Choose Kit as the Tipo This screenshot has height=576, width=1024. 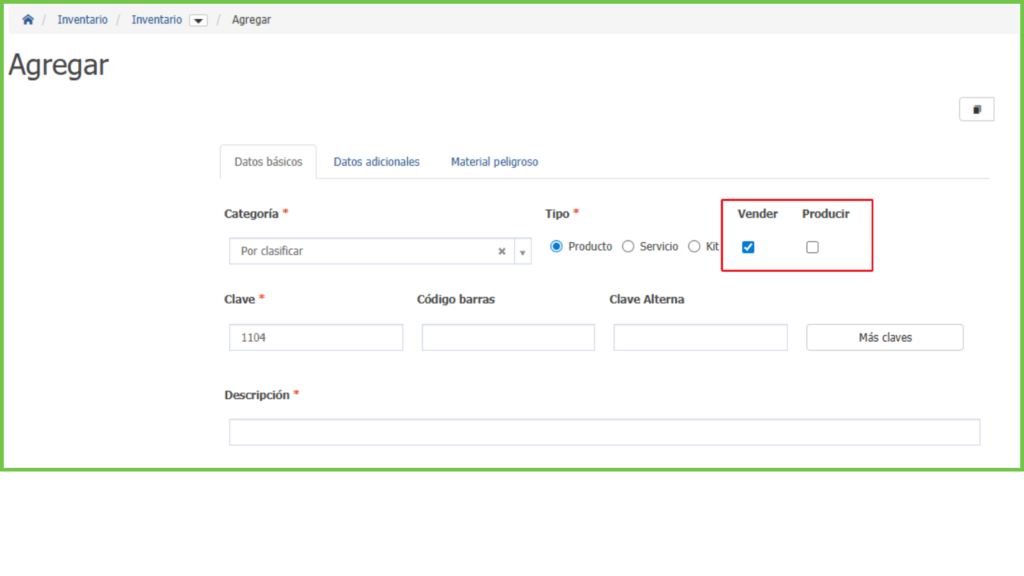click(694, 247)
